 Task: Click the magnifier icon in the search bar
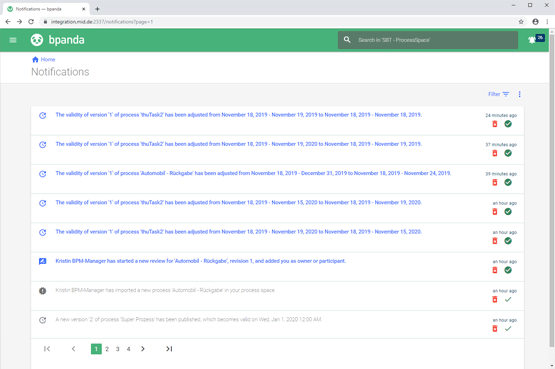coord(347,40)
